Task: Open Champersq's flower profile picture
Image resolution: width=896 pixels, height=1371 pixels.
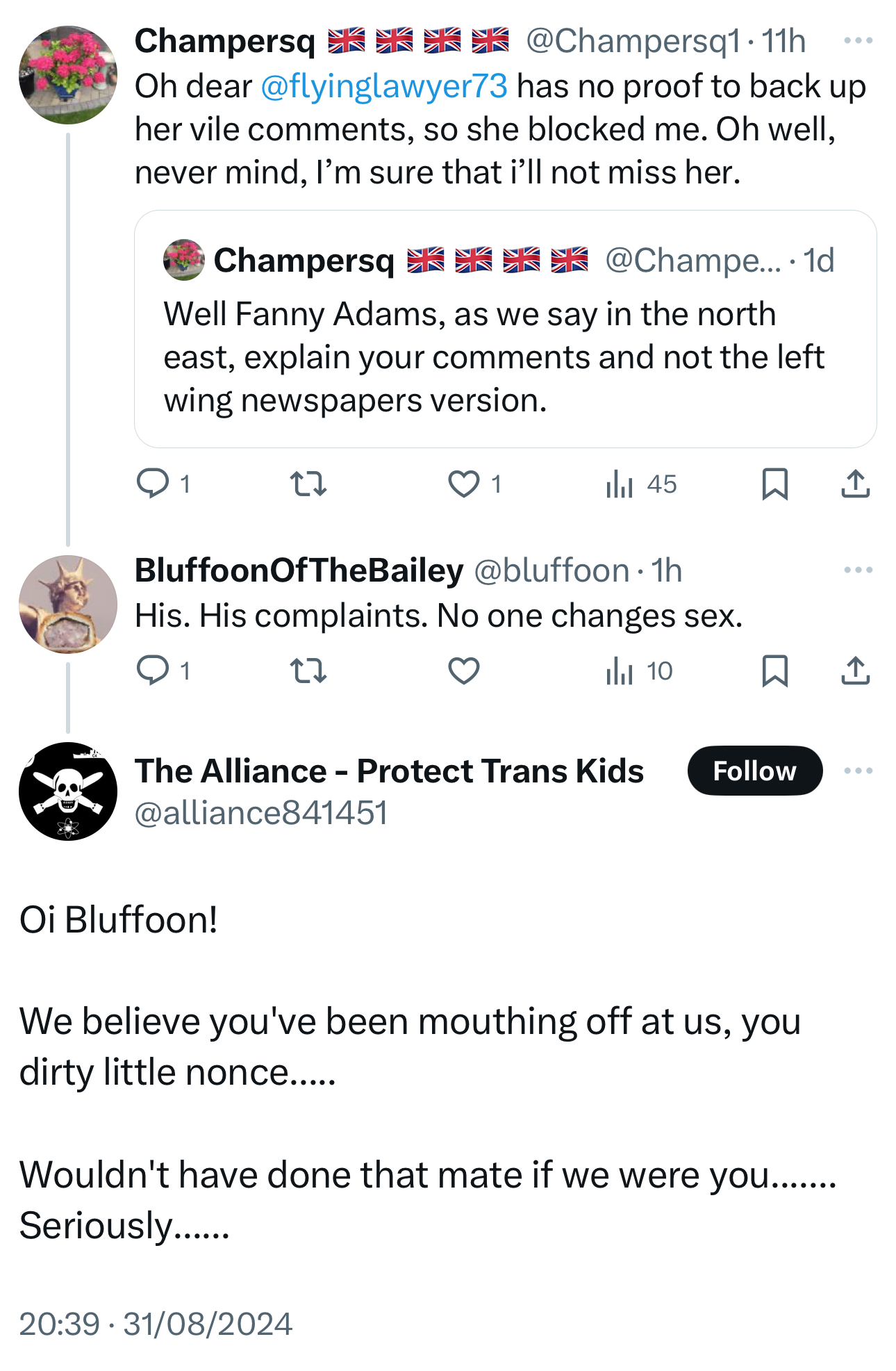Action: pos(68,75)
